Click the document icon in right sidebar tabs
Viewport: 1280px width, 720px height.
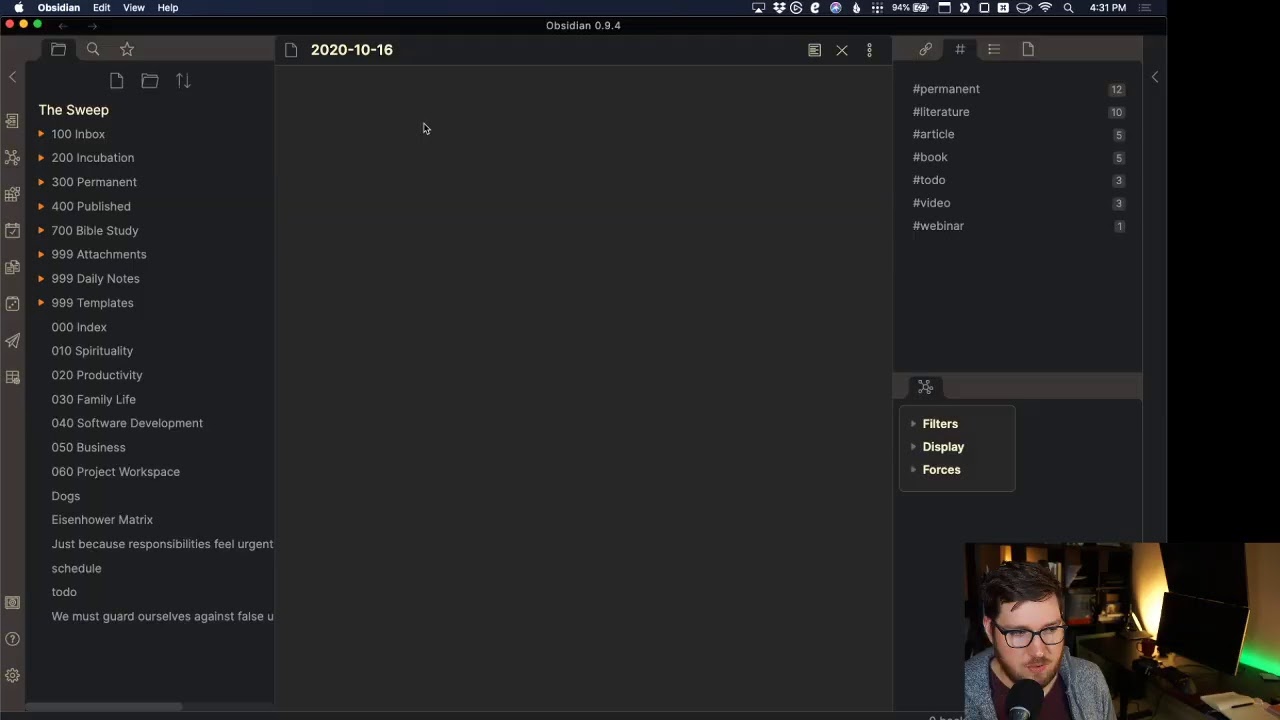tap(1028, 49)
